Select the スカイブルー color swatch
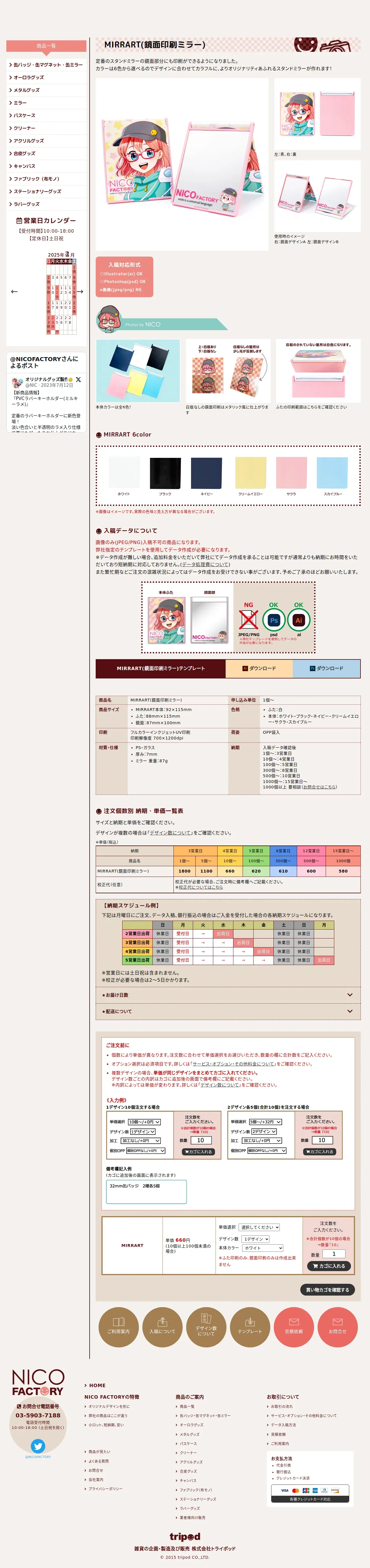The image size is (370, 1568). (x=333, y=473)
